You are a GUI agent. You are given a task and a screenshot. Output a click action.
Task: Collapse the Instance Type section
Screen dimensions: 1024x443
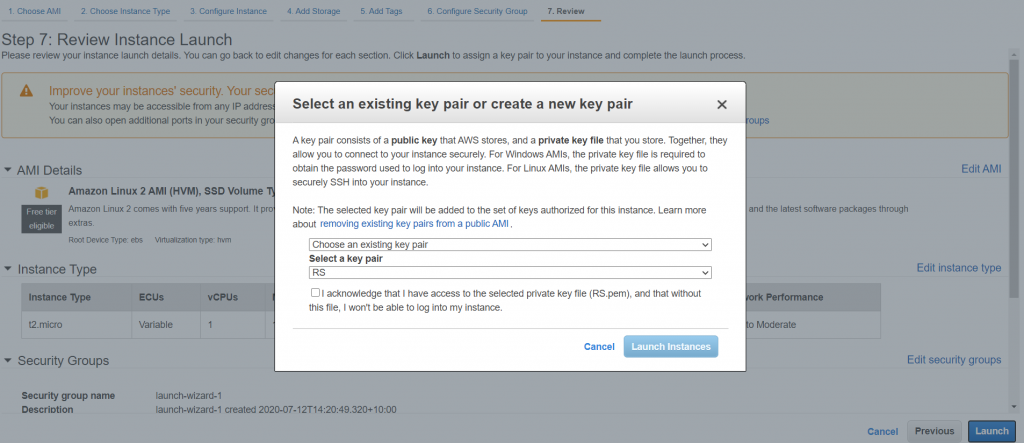tap(9, 269)
